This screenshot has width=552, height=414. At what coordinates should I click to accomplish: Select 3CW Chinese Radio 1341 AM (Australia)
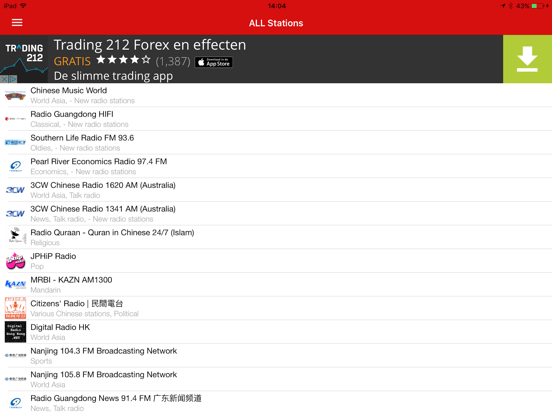click(x=276, y=213)
